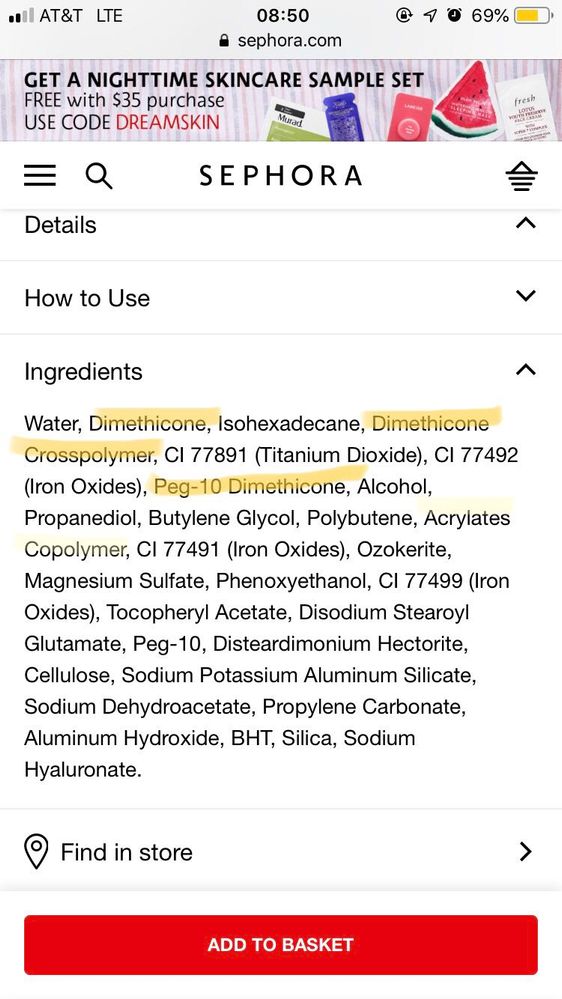Viewport: 562px width, 999px height.
Task: Open Find in store arrow
Action: tap(526, 851)
